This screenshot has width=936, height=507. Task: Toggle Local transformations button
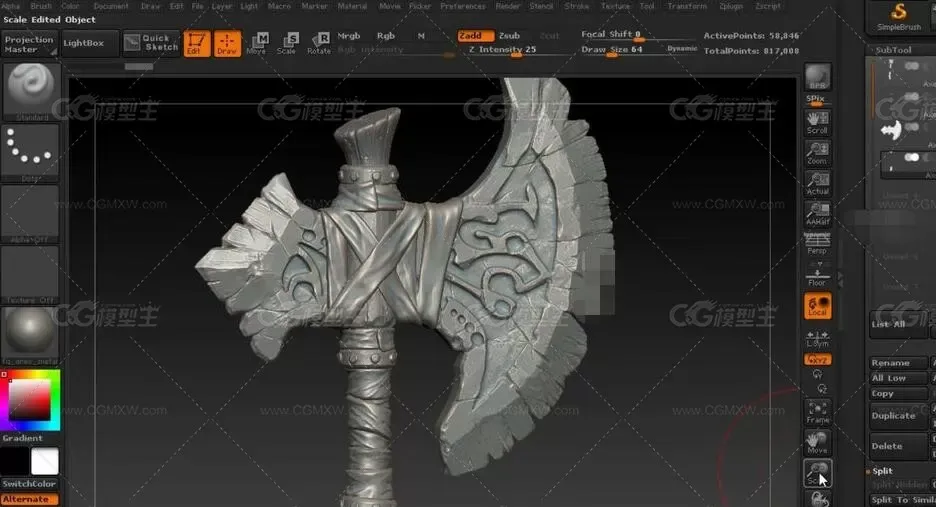pyautogui.click(x=817, y=306)
